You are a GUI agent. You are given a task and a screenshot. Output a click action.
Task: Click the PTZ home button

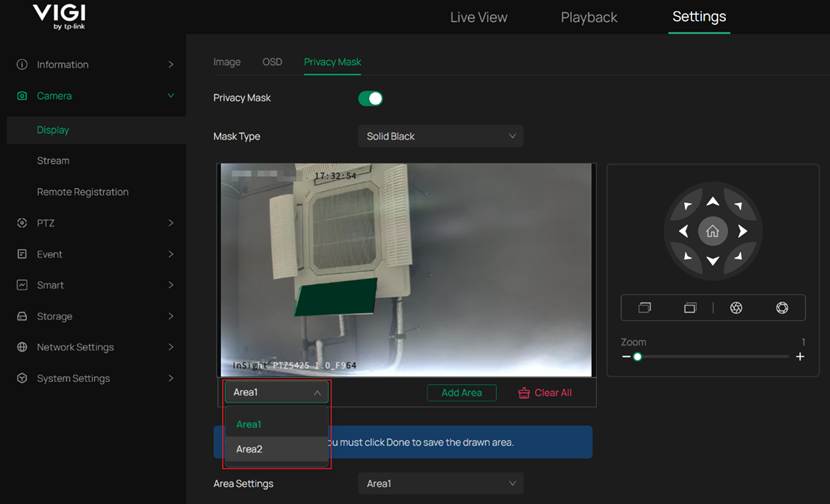(713, 231)
